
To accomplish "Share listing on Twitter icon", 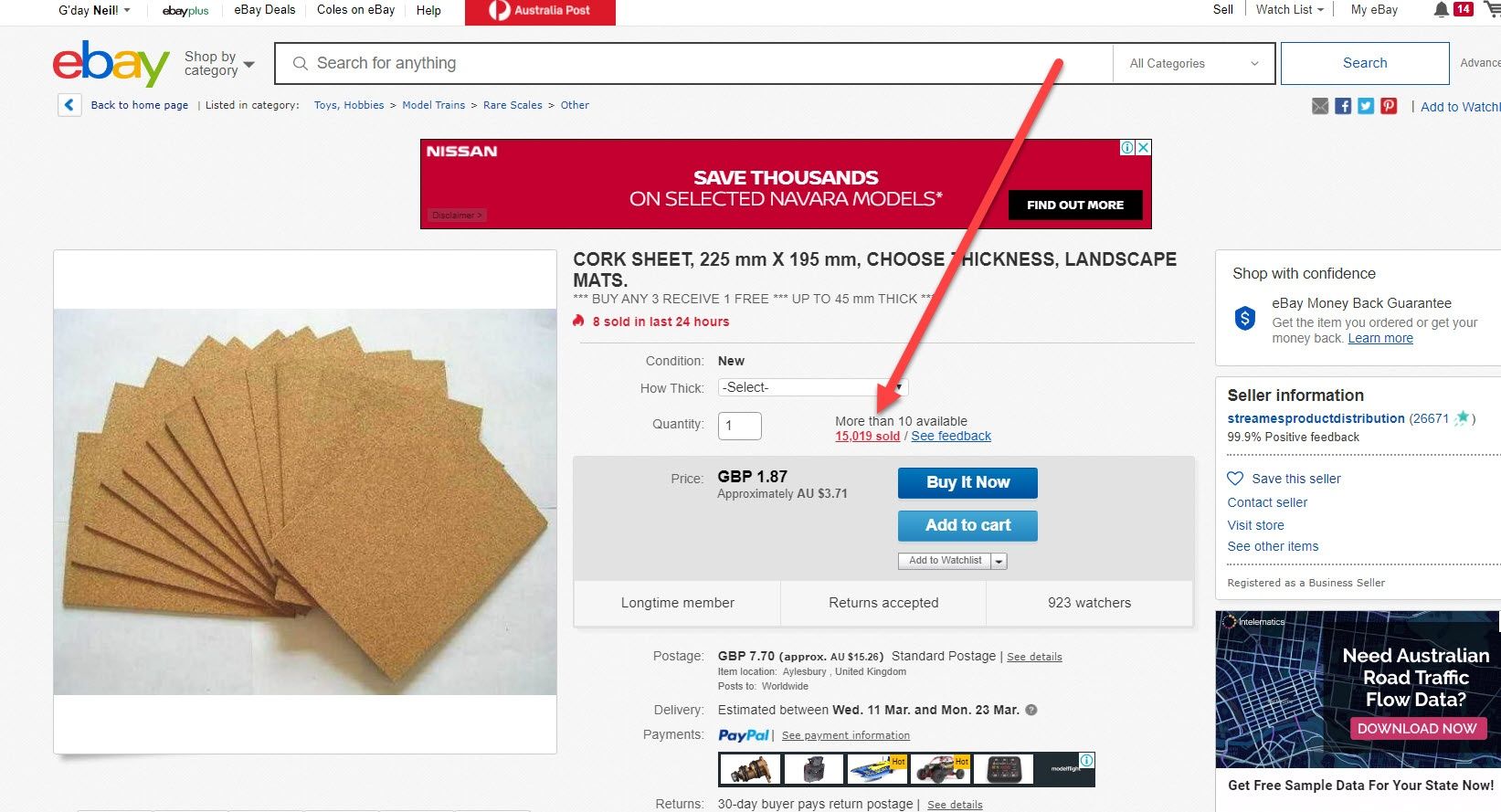I will [1366, 106].
